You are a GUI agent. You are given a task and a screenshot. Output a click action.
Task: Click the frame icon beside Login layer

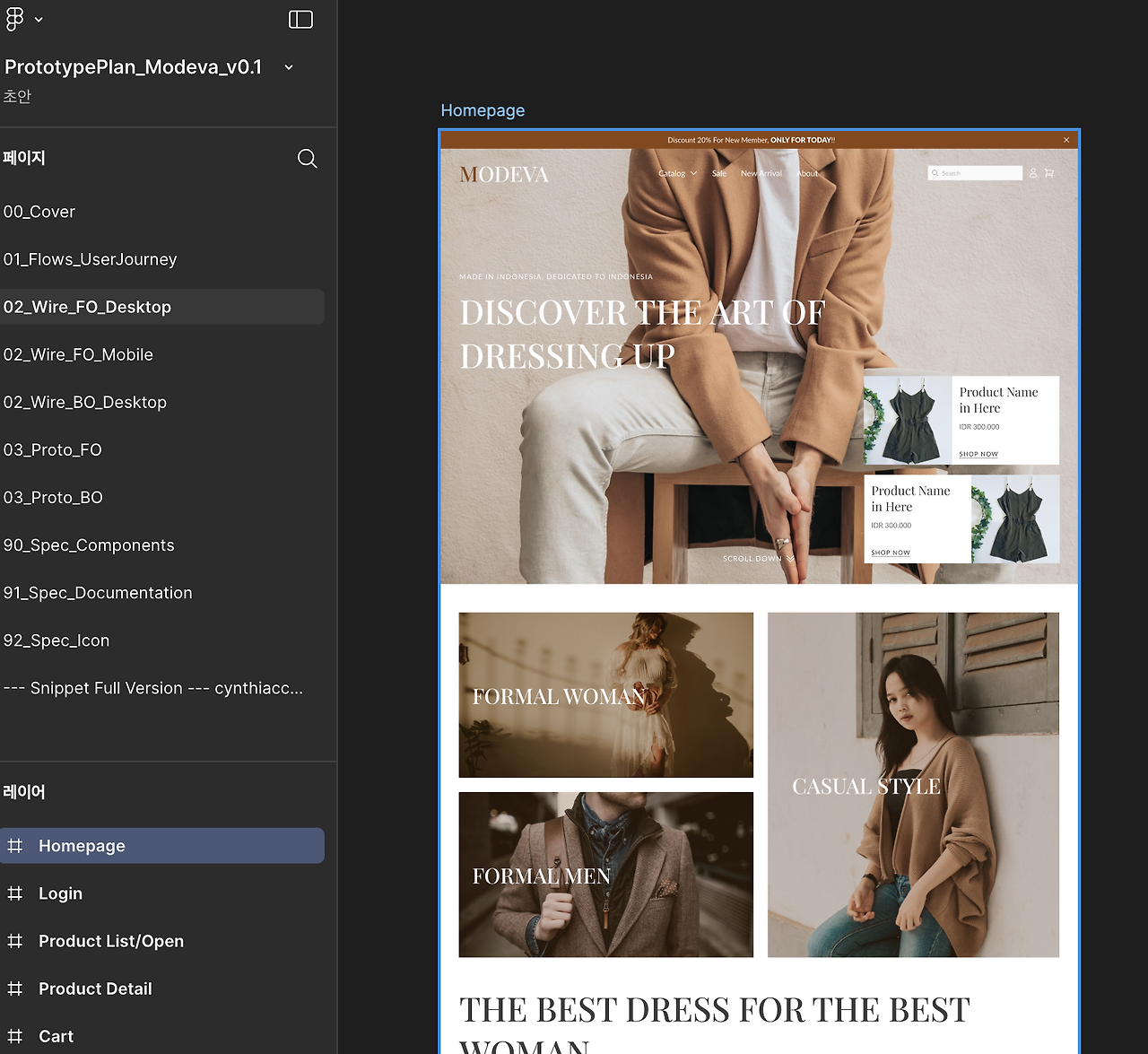(15, 893)
